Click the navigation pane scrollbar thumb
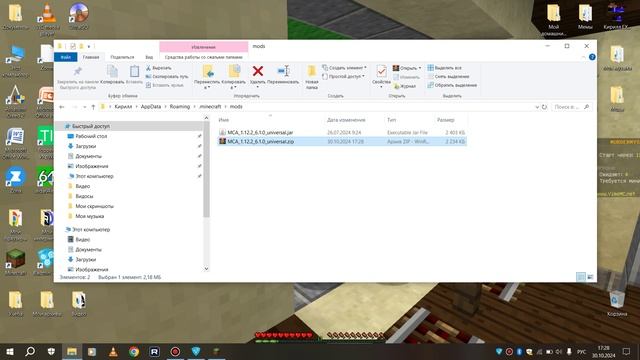The width and height of the screenshot is (640, 360). [x=206, y=169]
